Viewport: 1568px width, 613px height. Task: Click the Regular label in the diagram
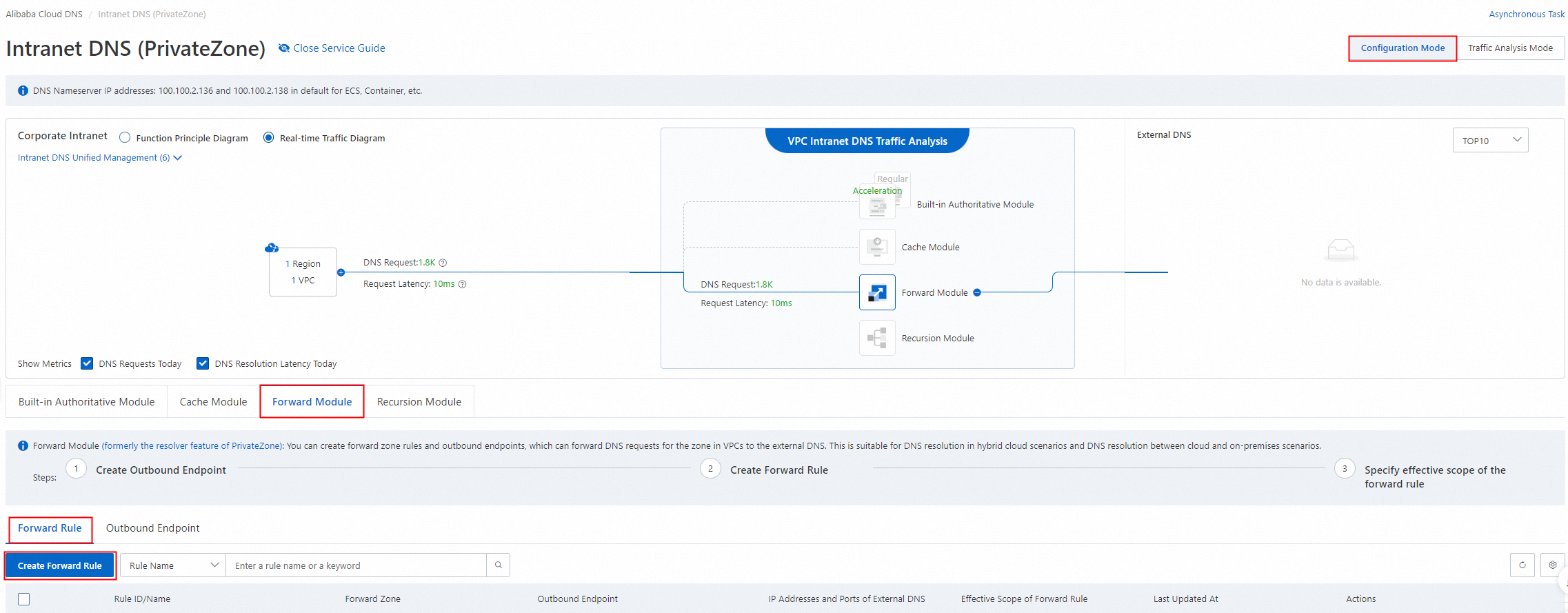892,179
